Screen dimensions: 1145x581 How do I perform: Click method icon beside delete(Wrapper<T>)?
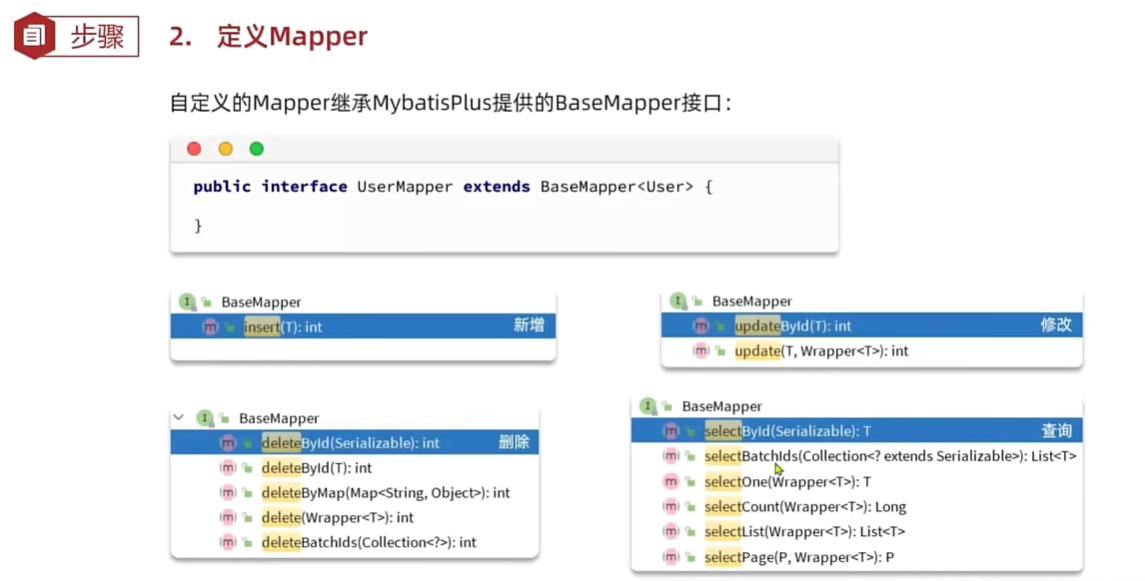pyautogui.click(x=228, y=517)
